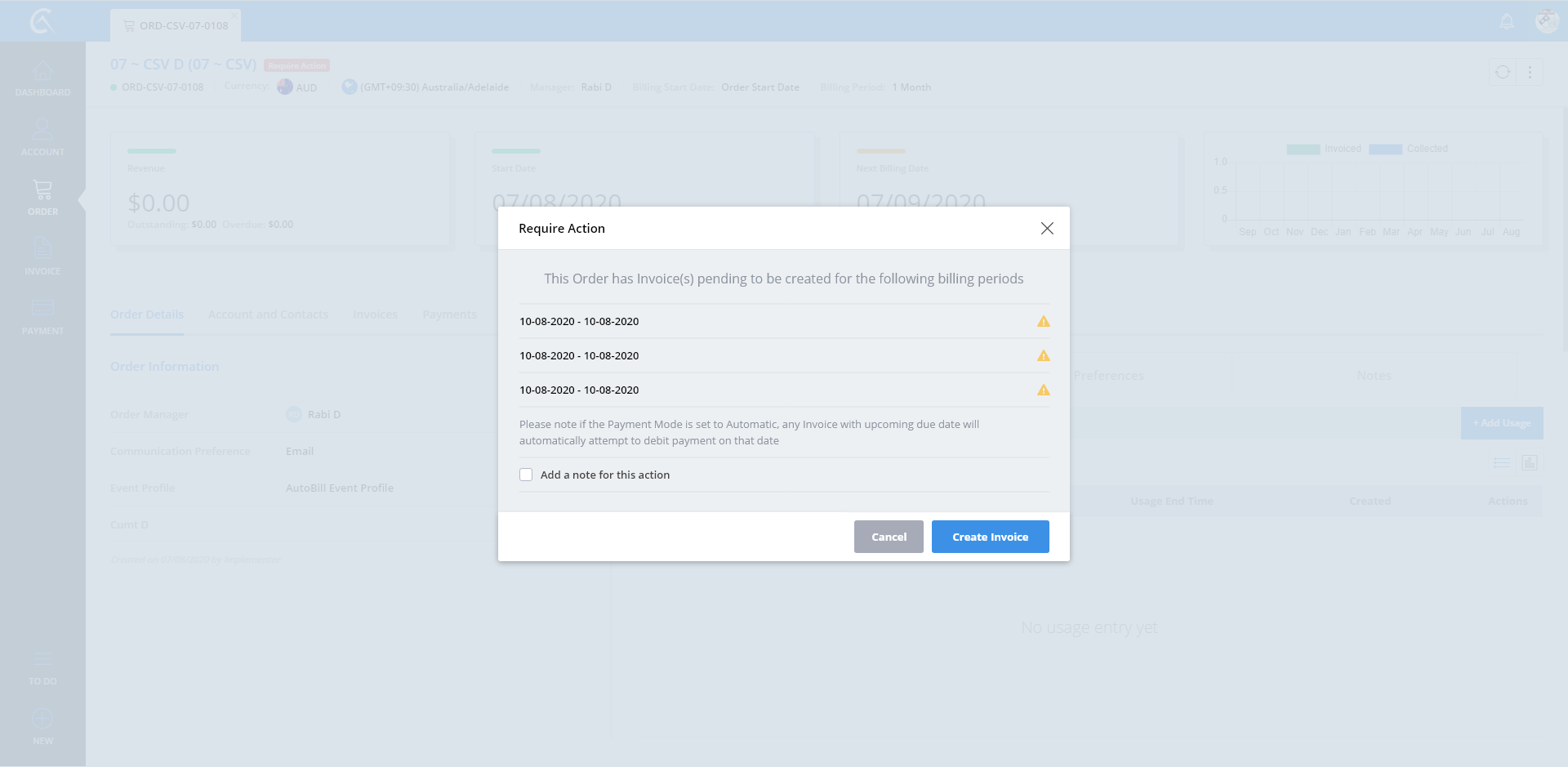This screenshot has height=767, width=1568.
Task: Enable 'Add a note for this action' checkbox
Action: (x=526, y=475)
